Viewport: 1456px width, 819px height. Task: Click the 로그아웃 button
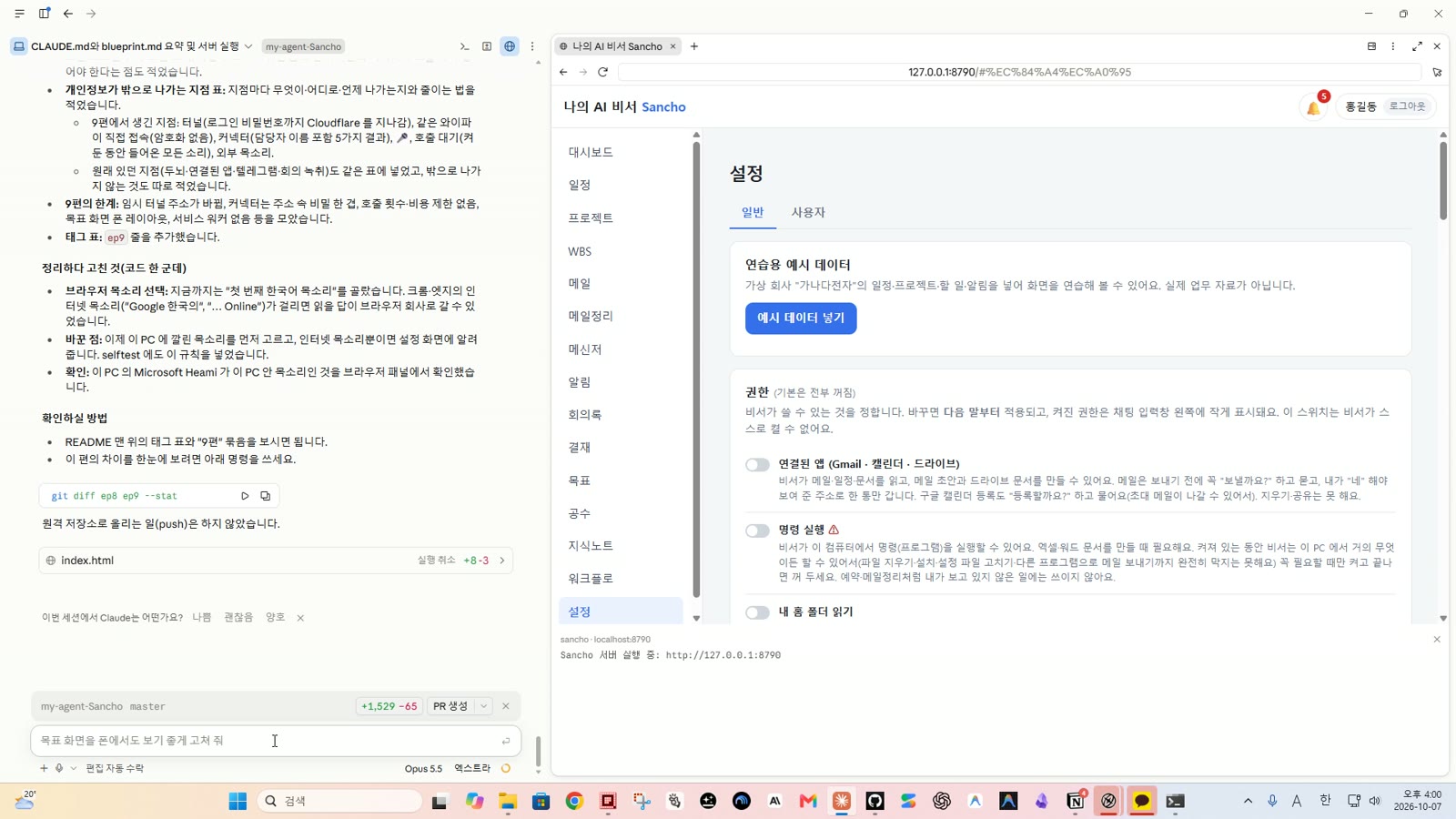click(1407, 106)
